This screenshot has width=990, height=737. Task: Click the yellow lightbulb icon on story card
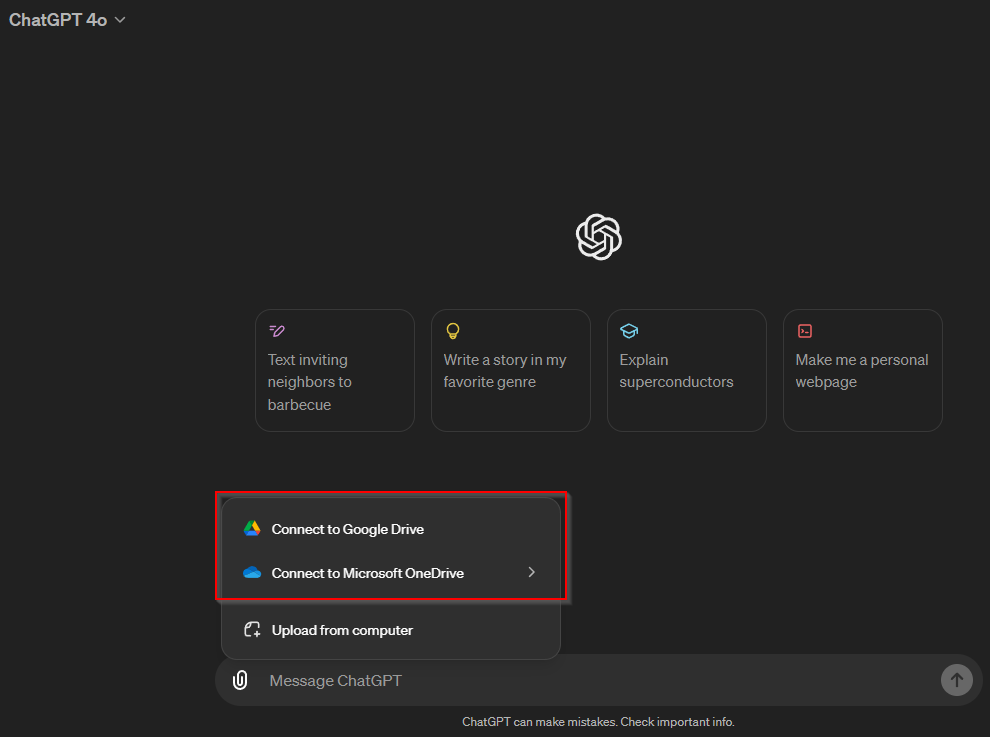(x=453, y=331)
